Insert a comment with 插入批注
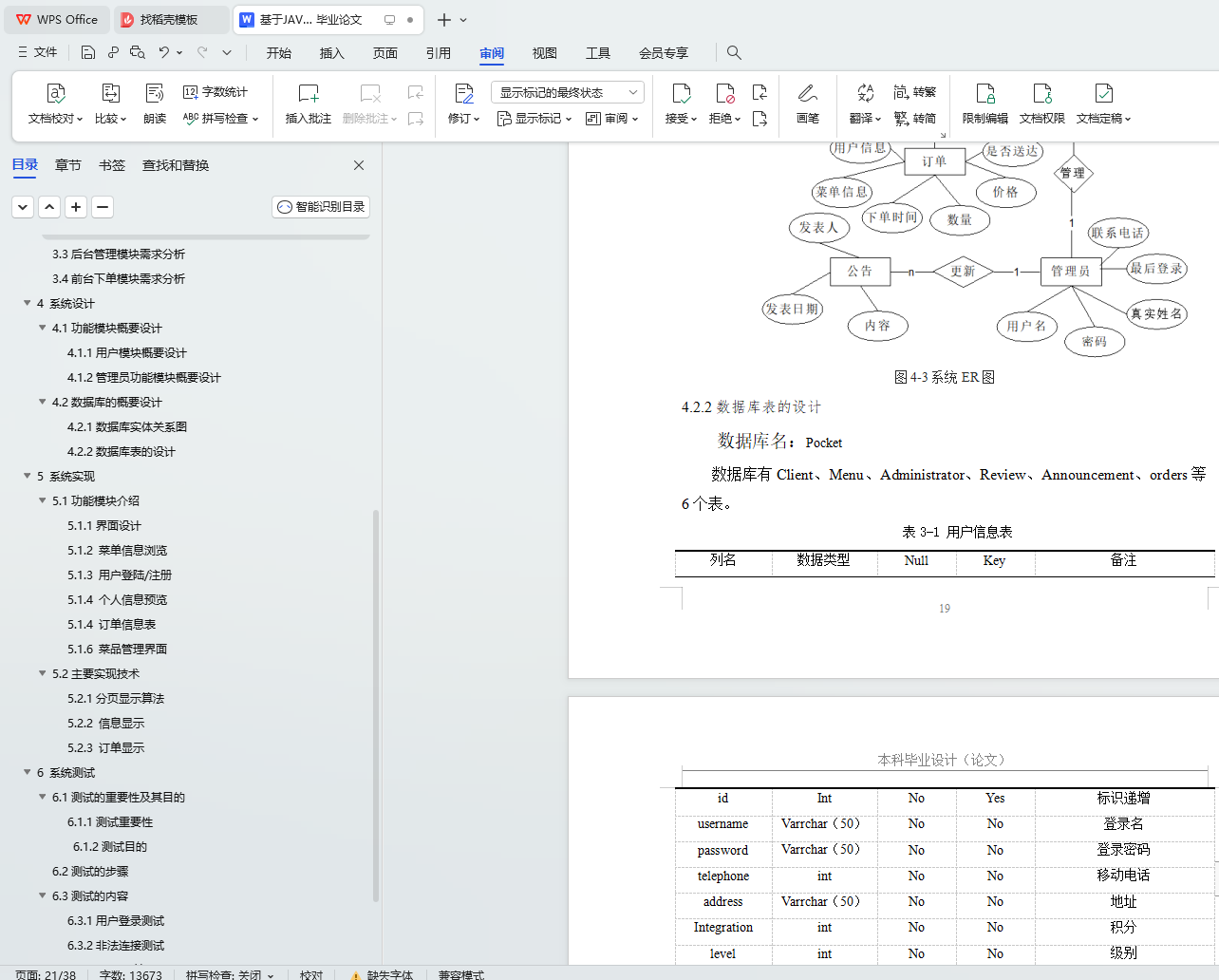The image size is (1219, 980). pyautogui.click(x=309, y=104)
